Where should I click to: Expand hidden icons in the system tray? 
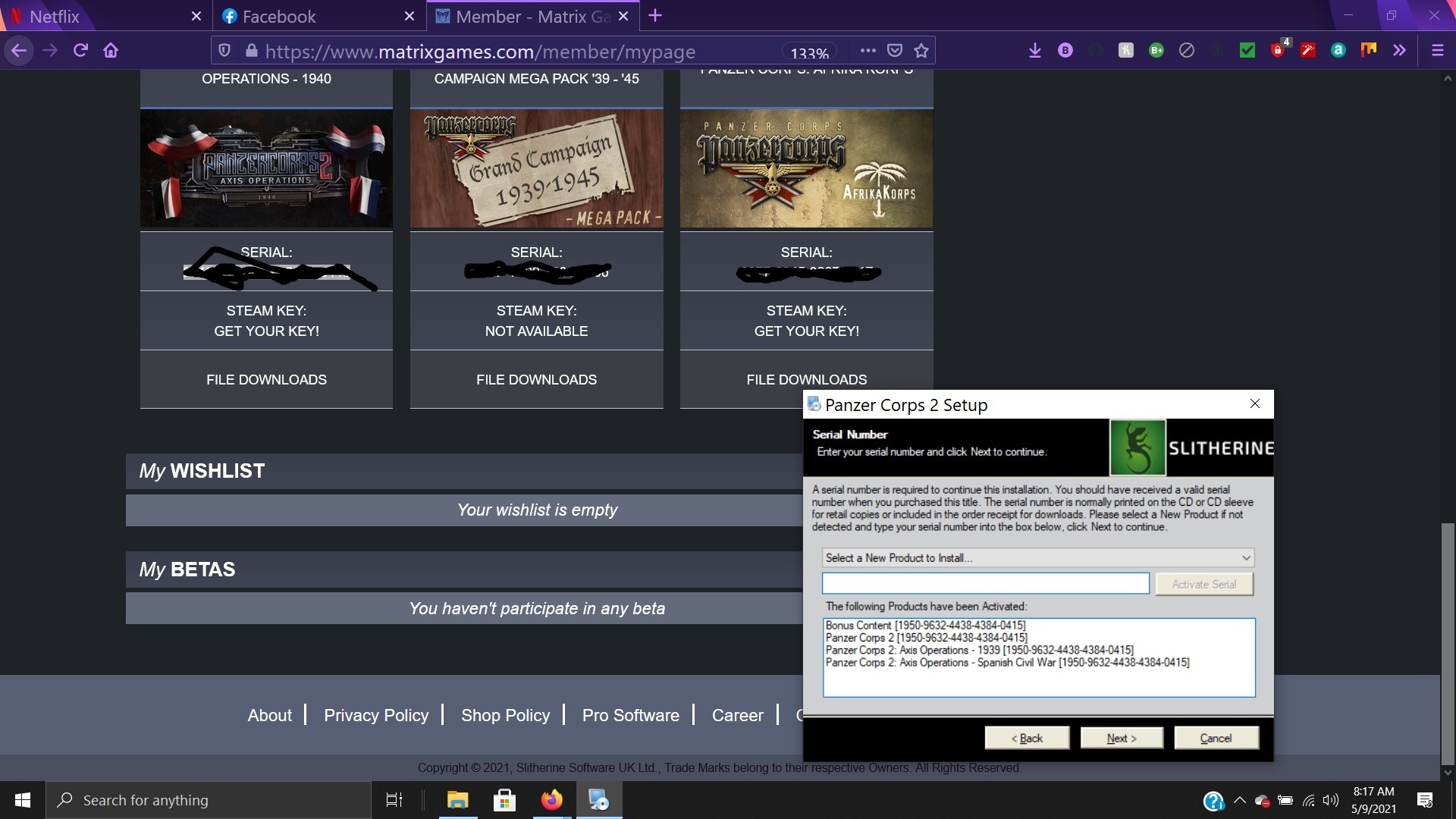tap(1239, 800)
